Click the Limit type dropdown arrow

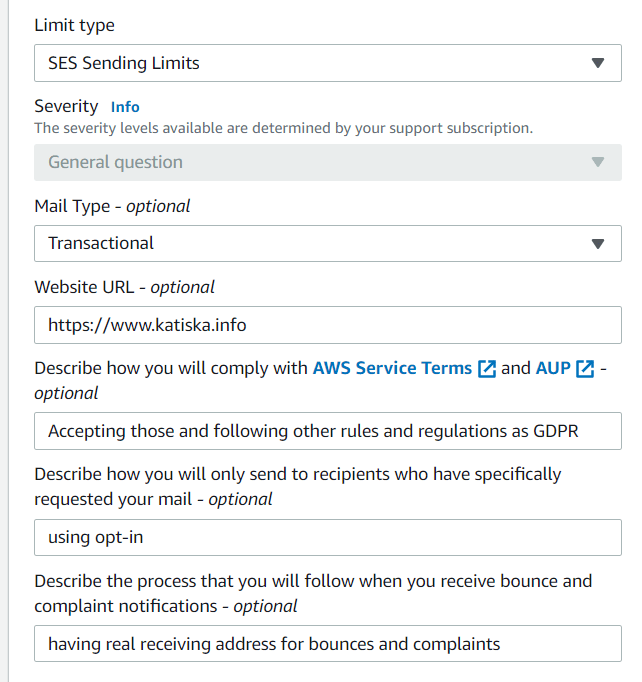pos(598,63)
